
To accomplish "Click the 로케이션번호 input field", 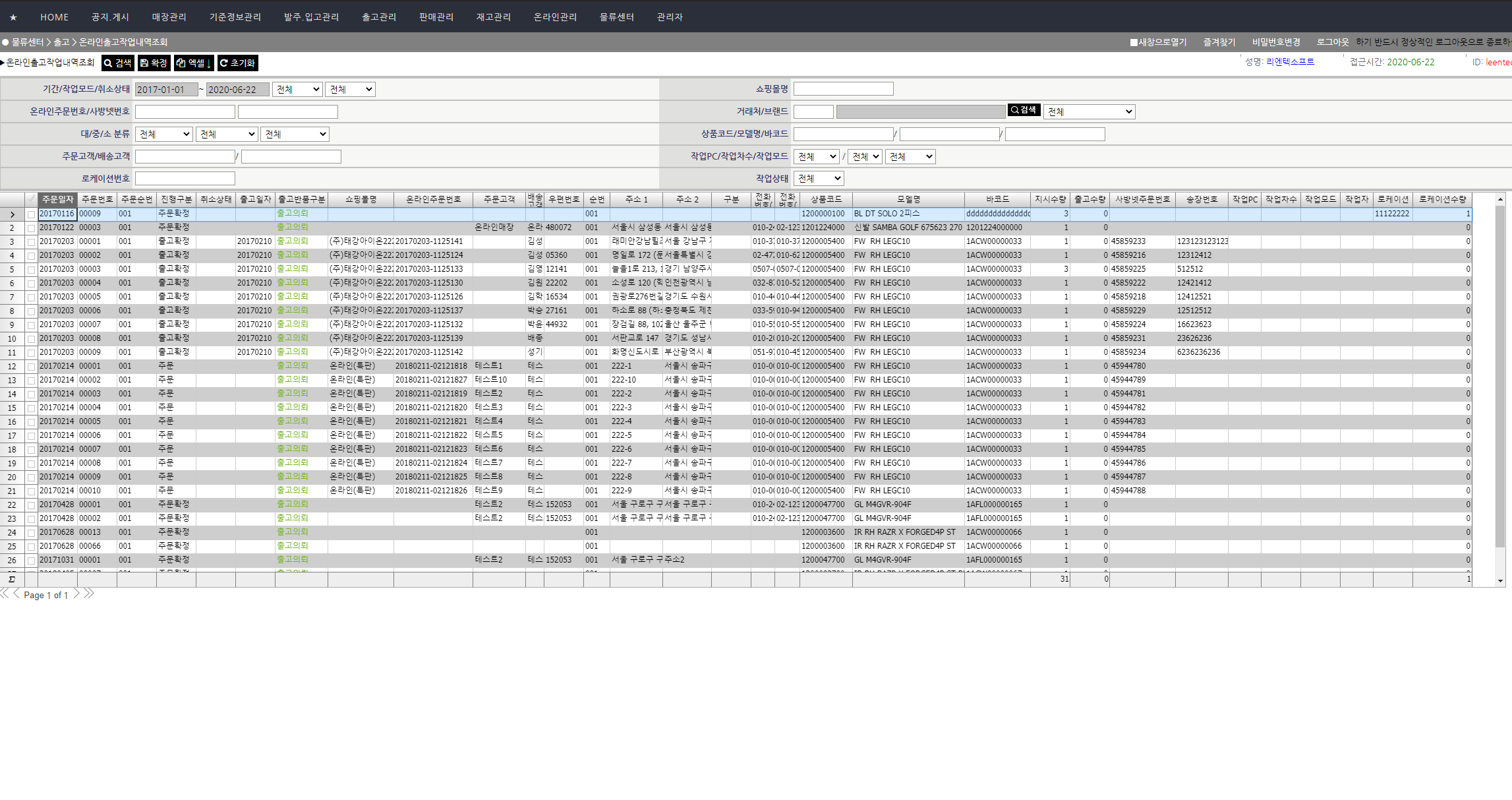I will (185, 179).
